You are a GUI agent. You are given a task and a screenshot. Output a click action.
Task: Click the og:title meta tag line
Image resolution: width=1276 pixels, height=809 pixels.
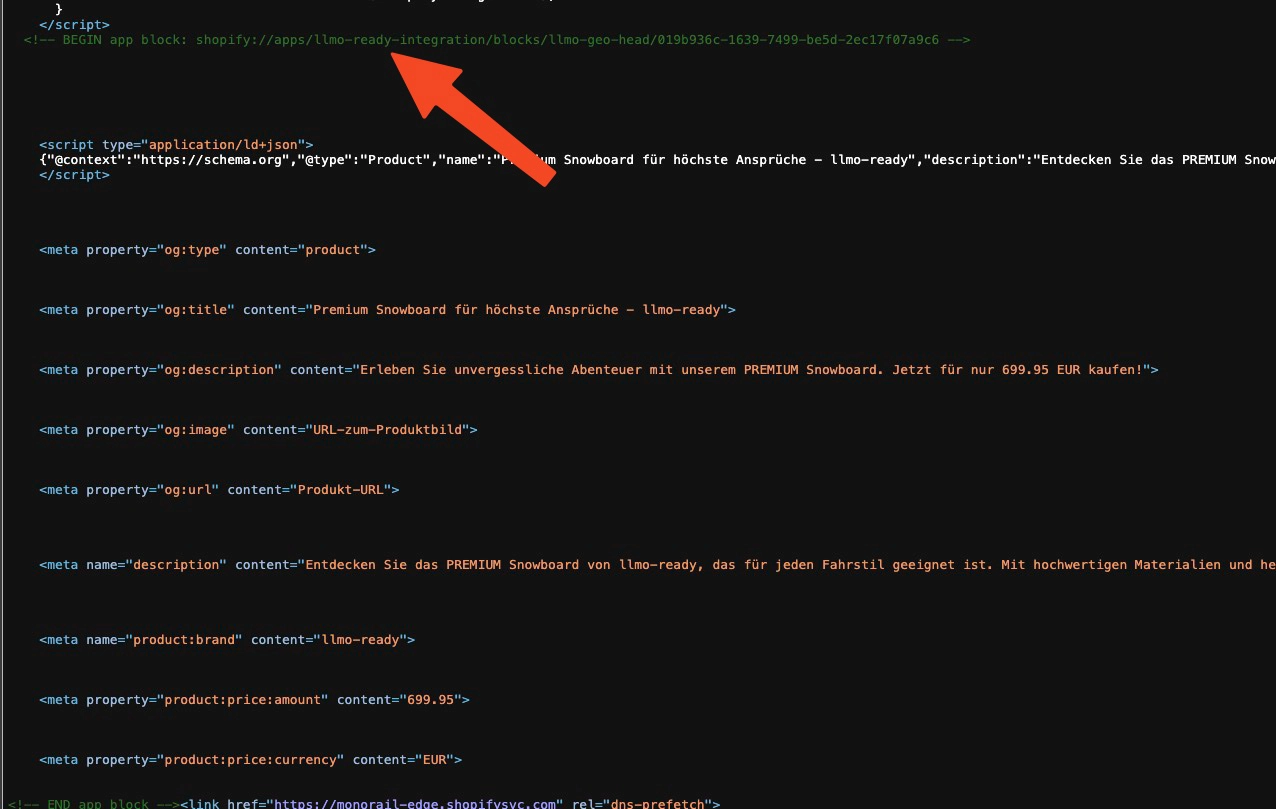click(x=387, y=310)
